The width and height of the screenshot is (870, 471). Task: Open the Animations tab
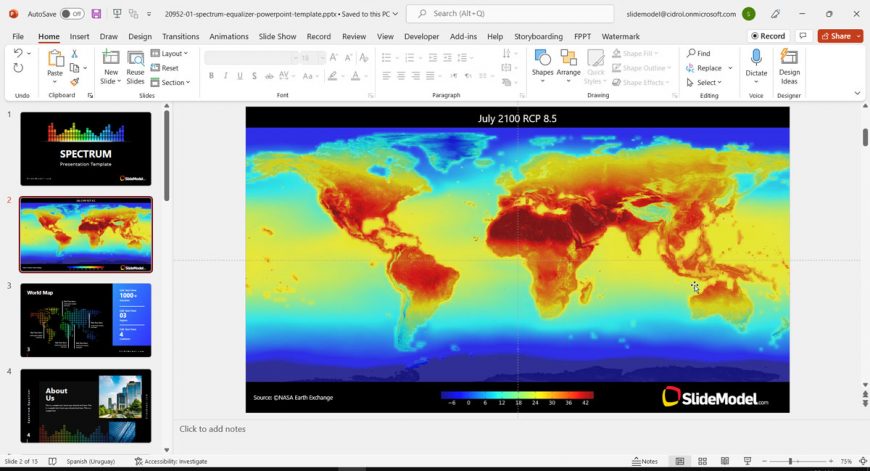pyautogui.click(x=229, y=36)
